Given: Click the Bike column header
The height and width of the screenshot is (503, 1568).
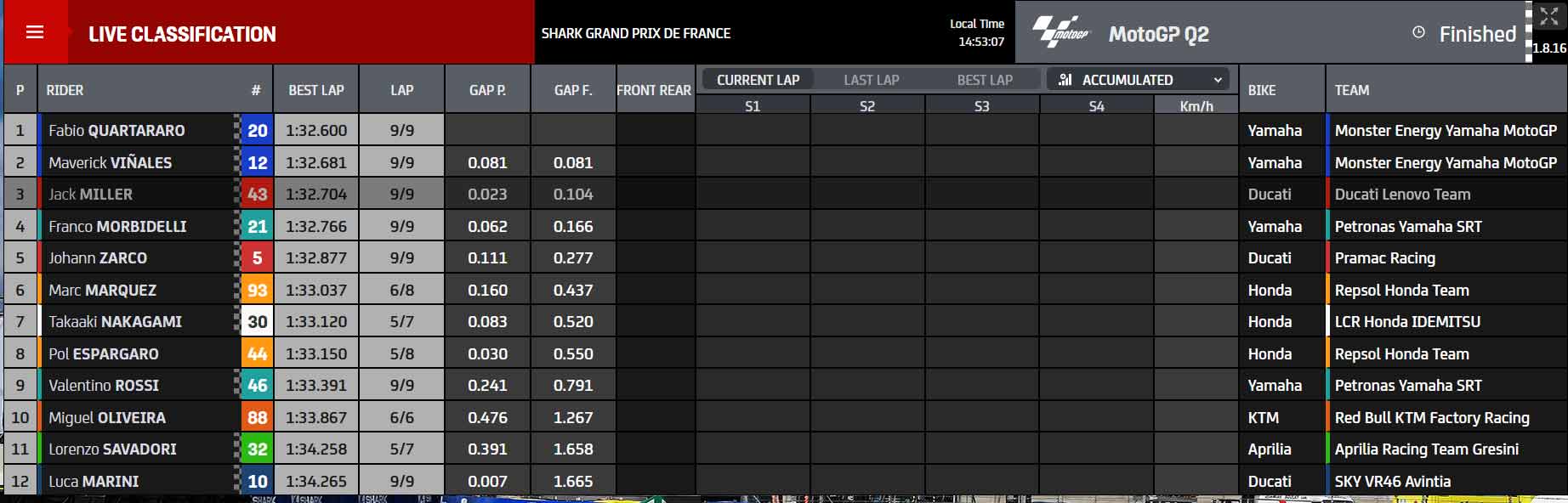Looking at the screenshot, I should [1281, 89].
